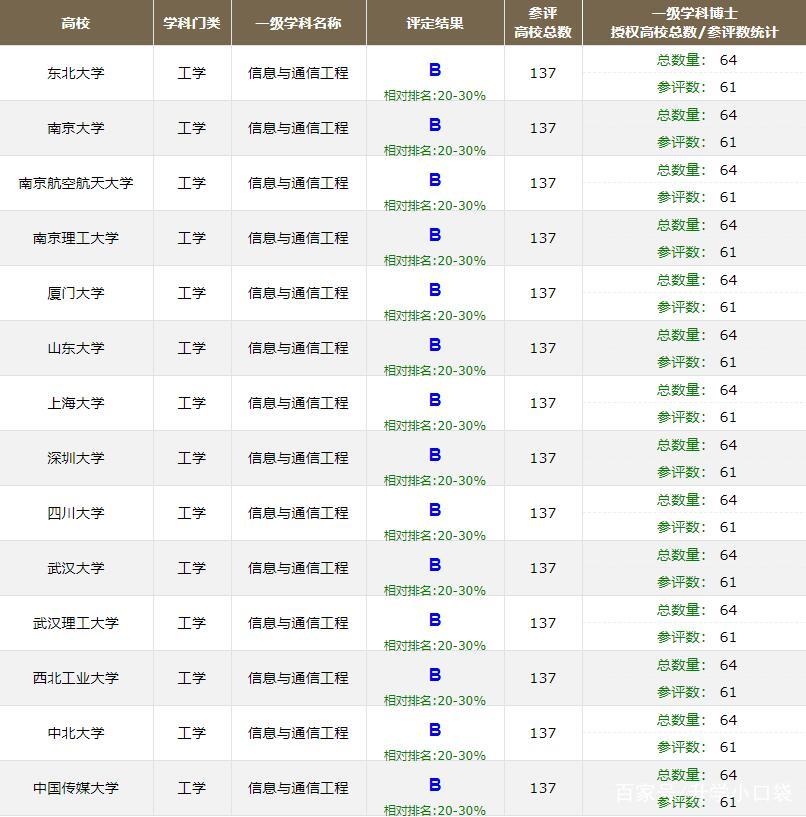This screenshot has height=817, width=806.
Task: Select 信息与通信工程 in the 厦门大学 row
Action: (298, 293)
